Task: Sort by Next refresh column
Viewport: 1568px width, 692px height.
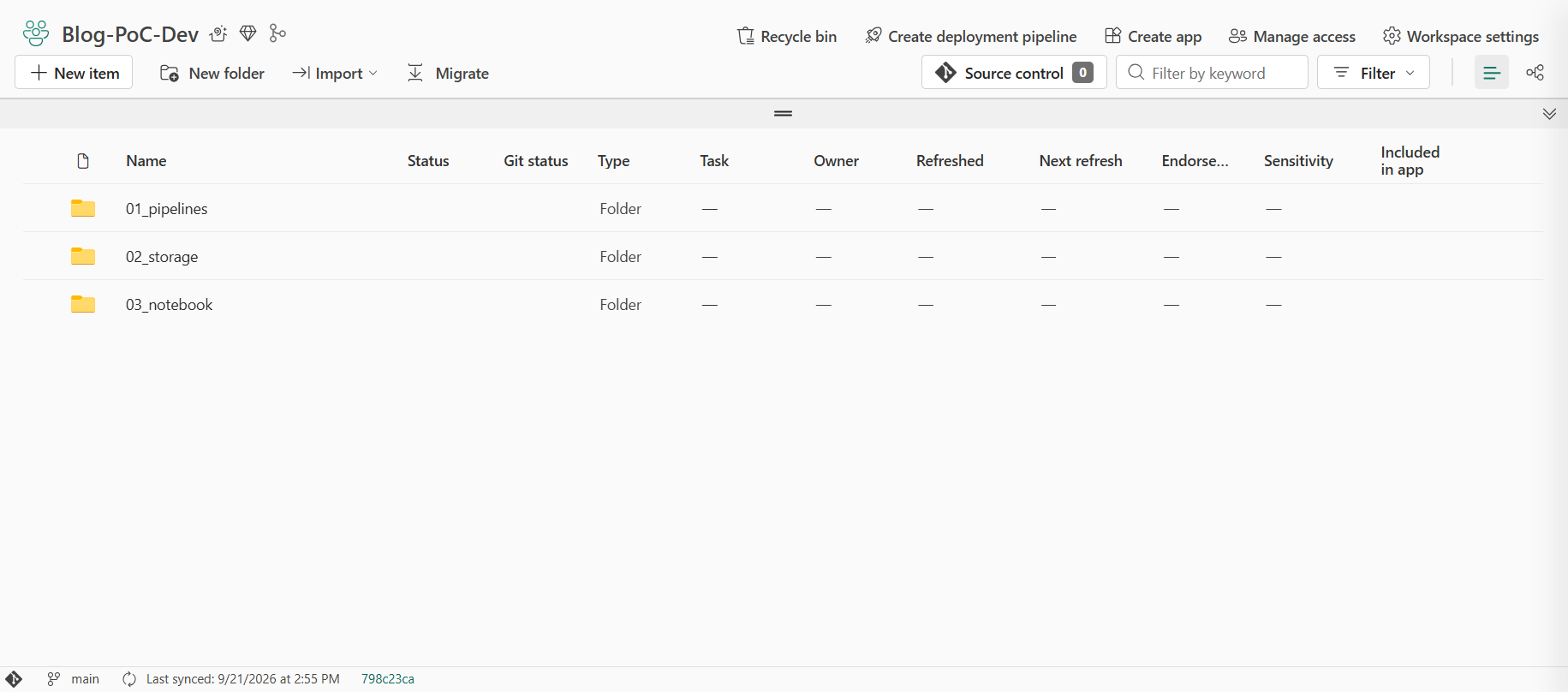Action: tap(1081, 161)
